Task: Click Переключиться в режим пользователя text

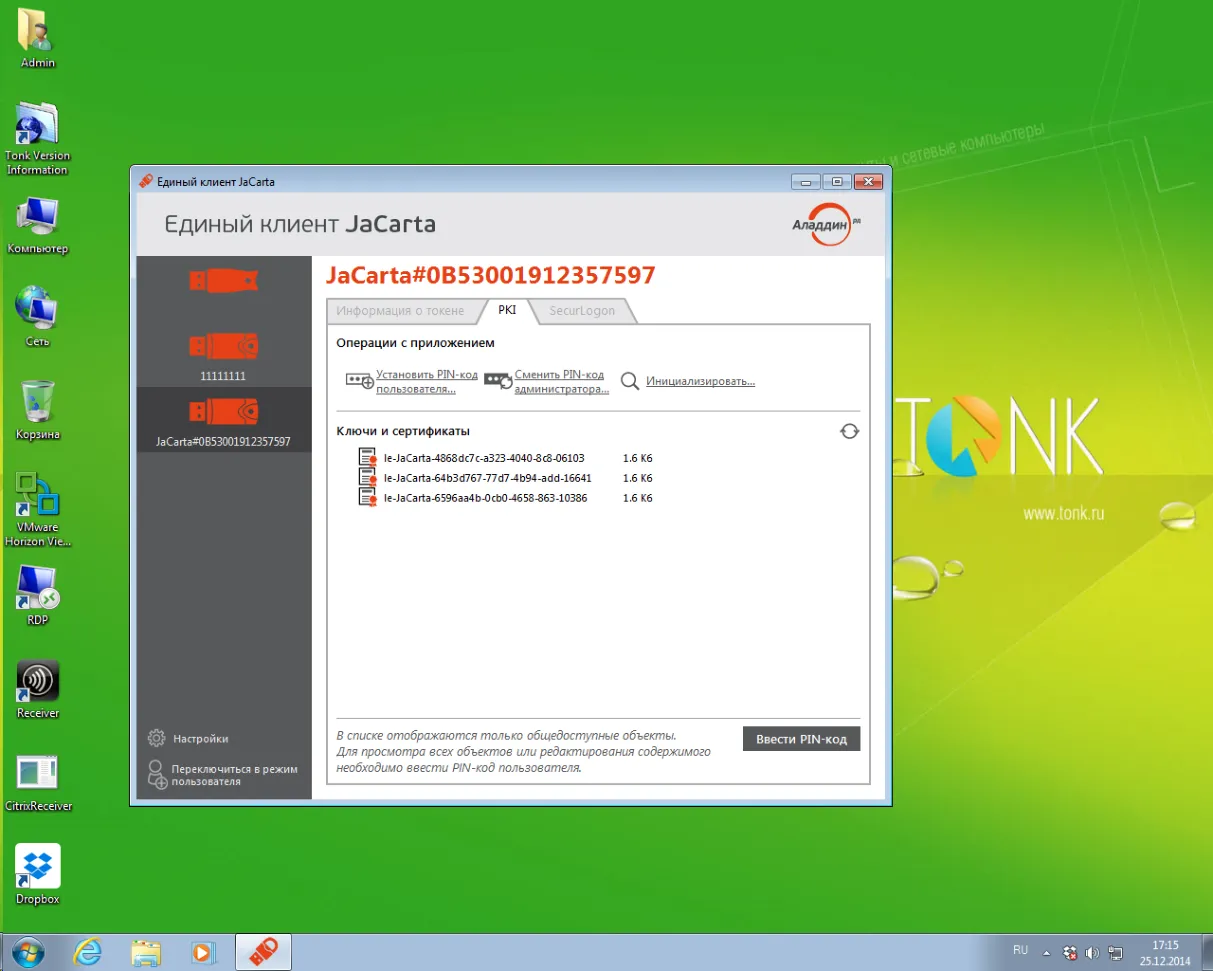Action: click(x=235, y=775)
